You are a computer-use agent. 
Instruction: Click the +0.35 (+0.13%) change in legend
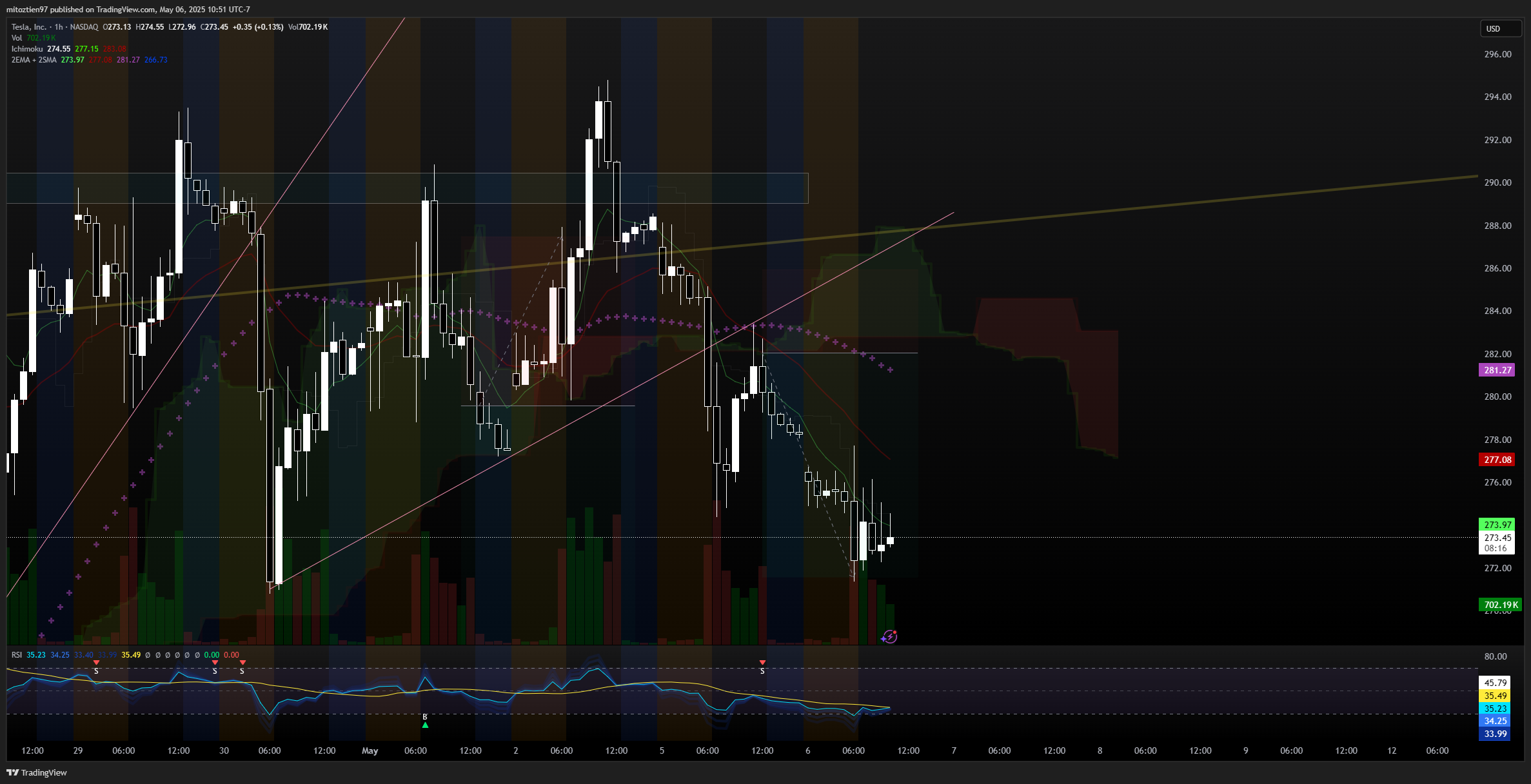[258, 27]
